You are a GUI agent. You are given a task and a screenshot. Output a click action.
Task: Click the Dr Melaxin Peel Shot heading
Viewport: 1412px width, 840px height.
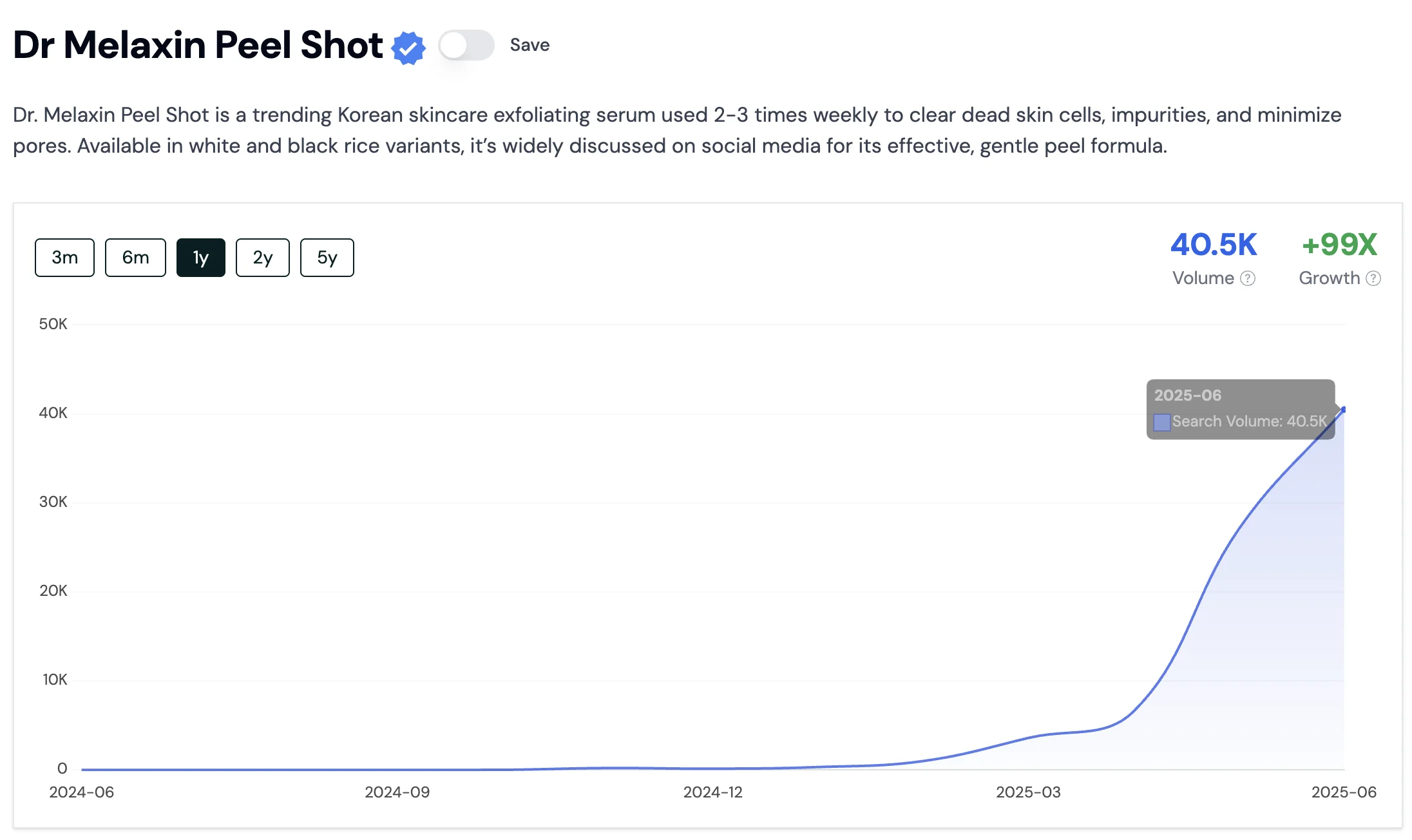198,45
